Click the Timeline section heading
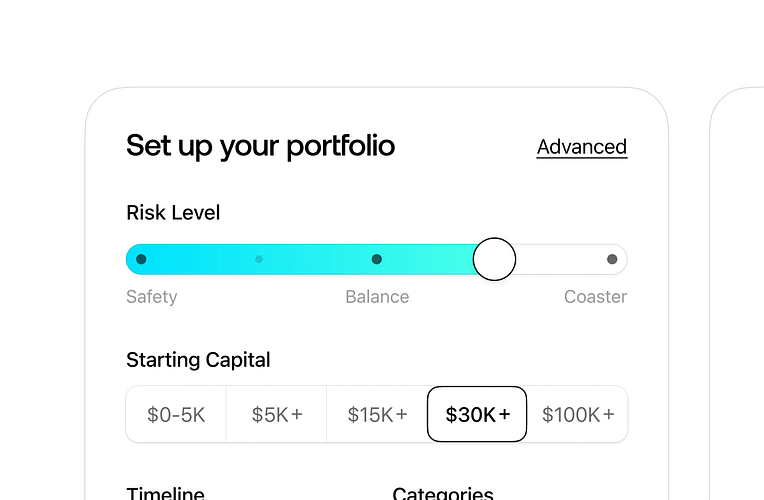Image resolution: width=764 pixels, height=500 pixels. point(165,493)
